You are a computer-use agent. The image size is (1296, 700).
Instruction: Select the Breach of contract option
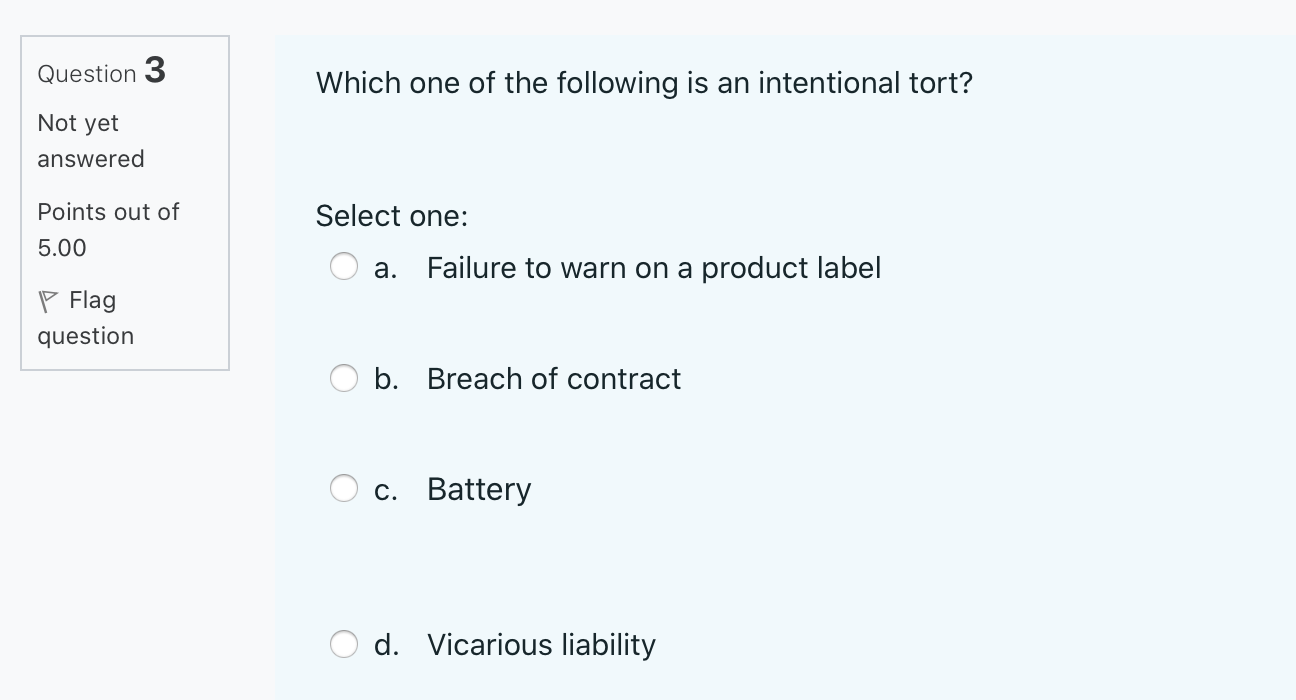point(344,378)
